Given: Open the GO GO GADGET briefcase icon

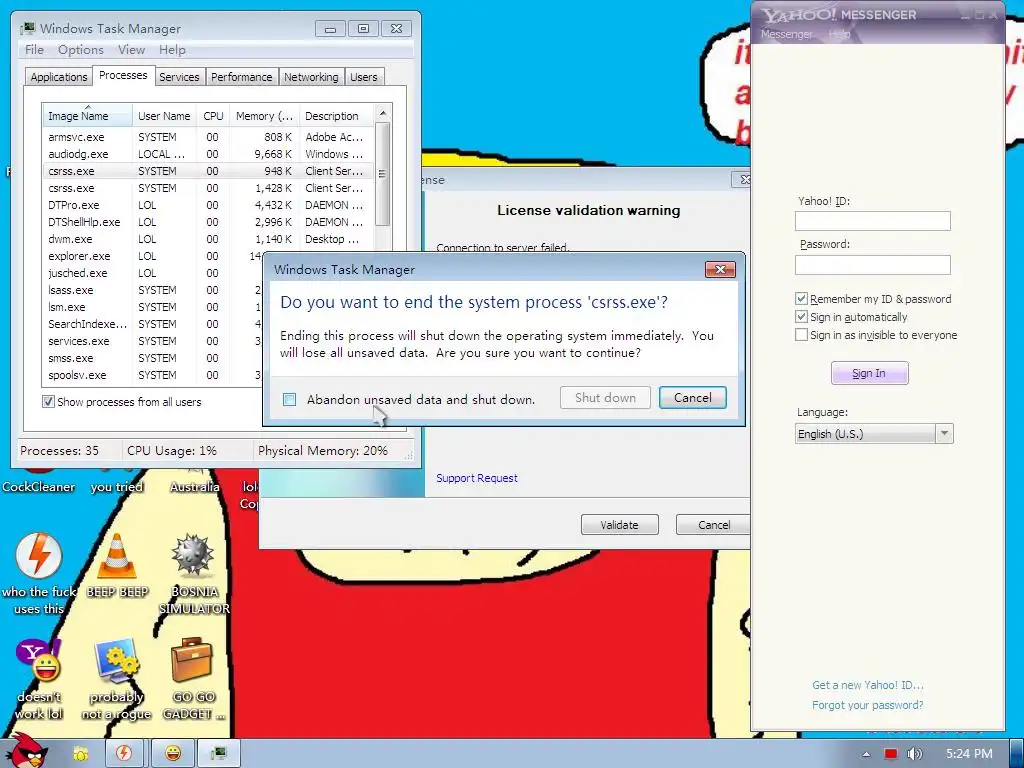Looking at the screenshot, I should pos(192,661).
